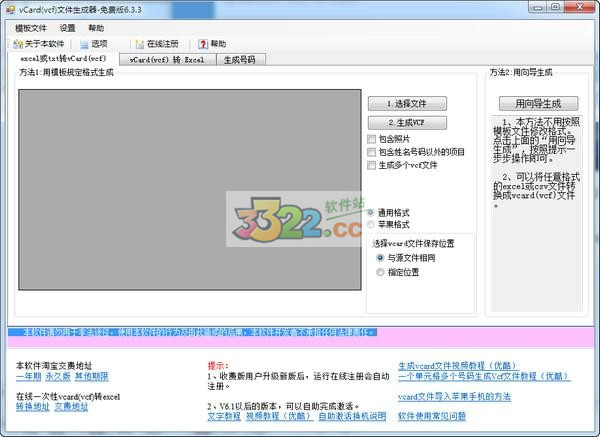Open vcard文件导入苹果手机的方法 link
This screenshot has height=437, width=600.
(454, 397)
